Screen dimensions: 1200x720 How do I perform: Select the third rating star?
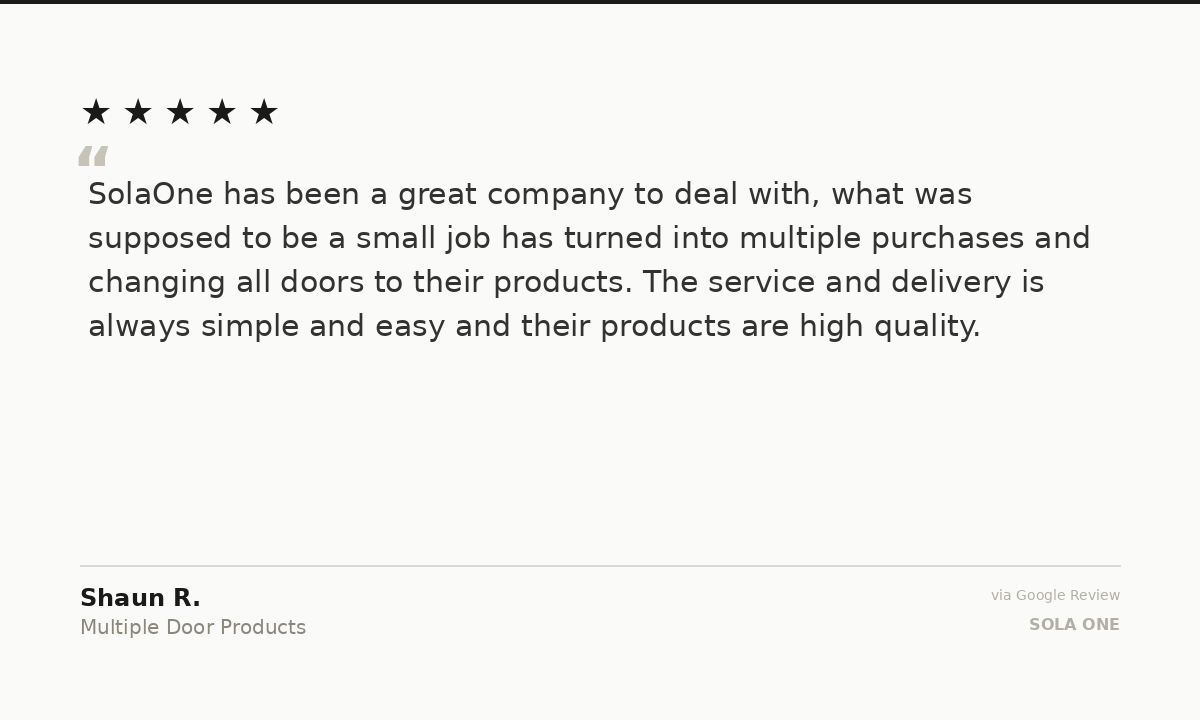[x=180, y=112]
